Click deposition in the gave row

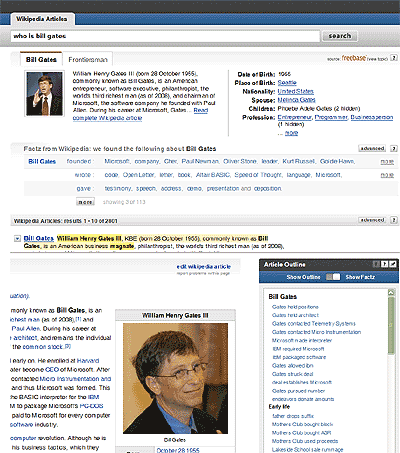pos(267,189)
